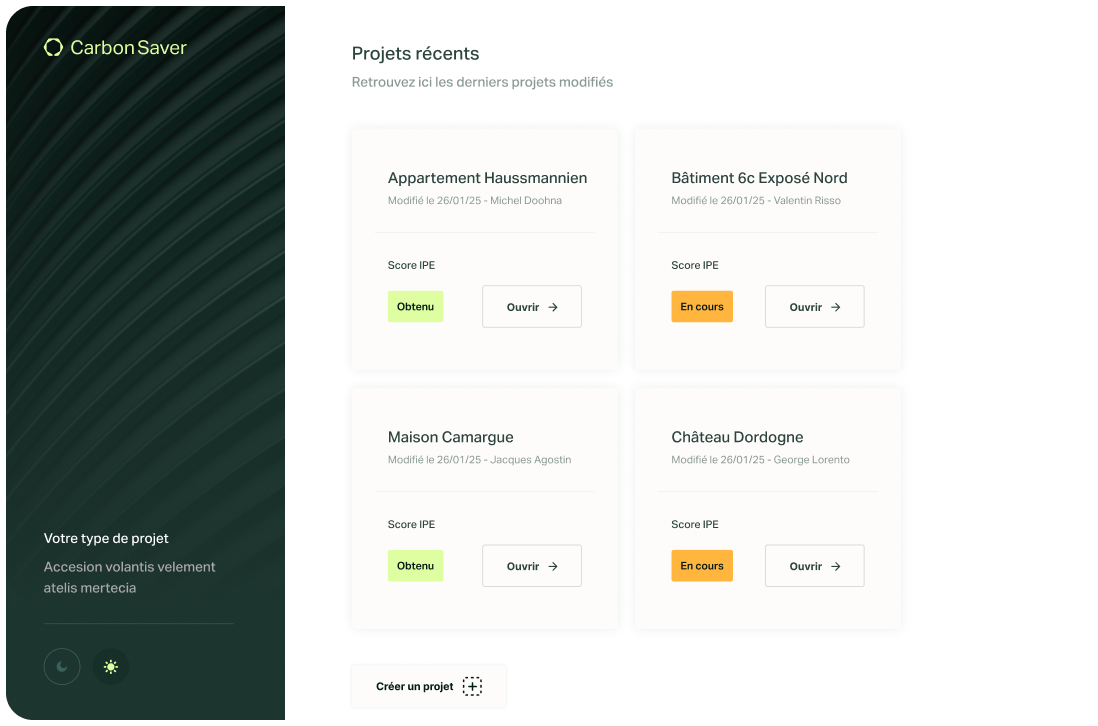Click the Votre type de projet heading

(106, 538)
